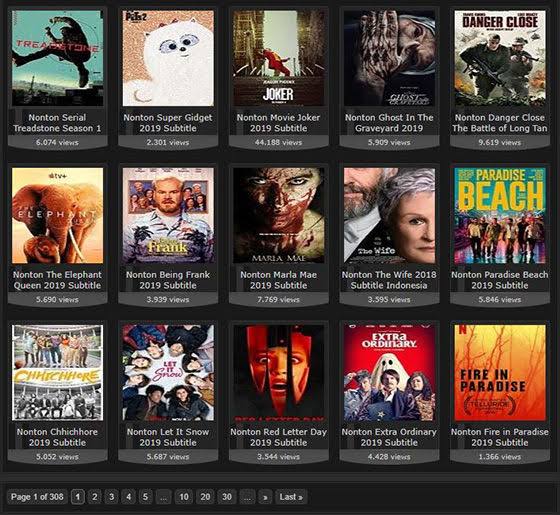Click 'Nonton Paradise Beach 2019 Subtitle' title
Viewport: 560px width, 515px height.
500,280
